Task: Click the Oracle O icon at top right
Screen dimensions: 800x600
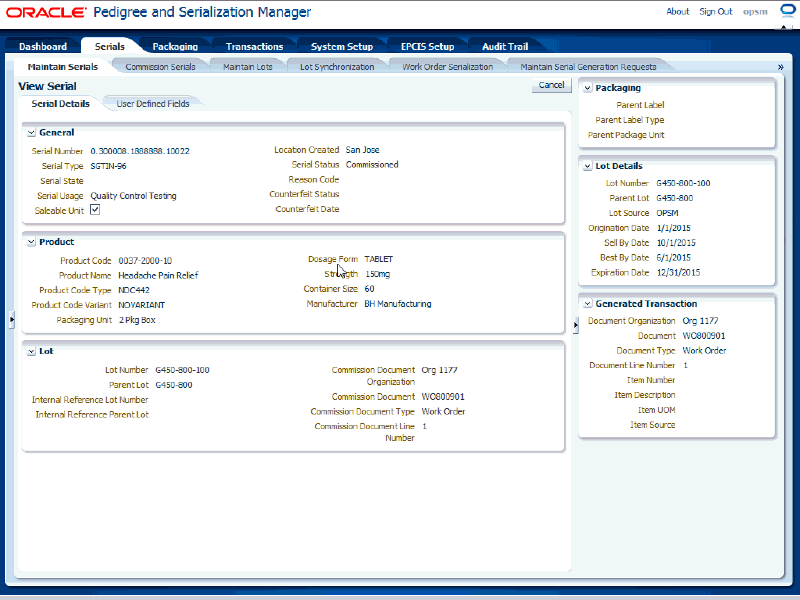Action: pos(788,10)
